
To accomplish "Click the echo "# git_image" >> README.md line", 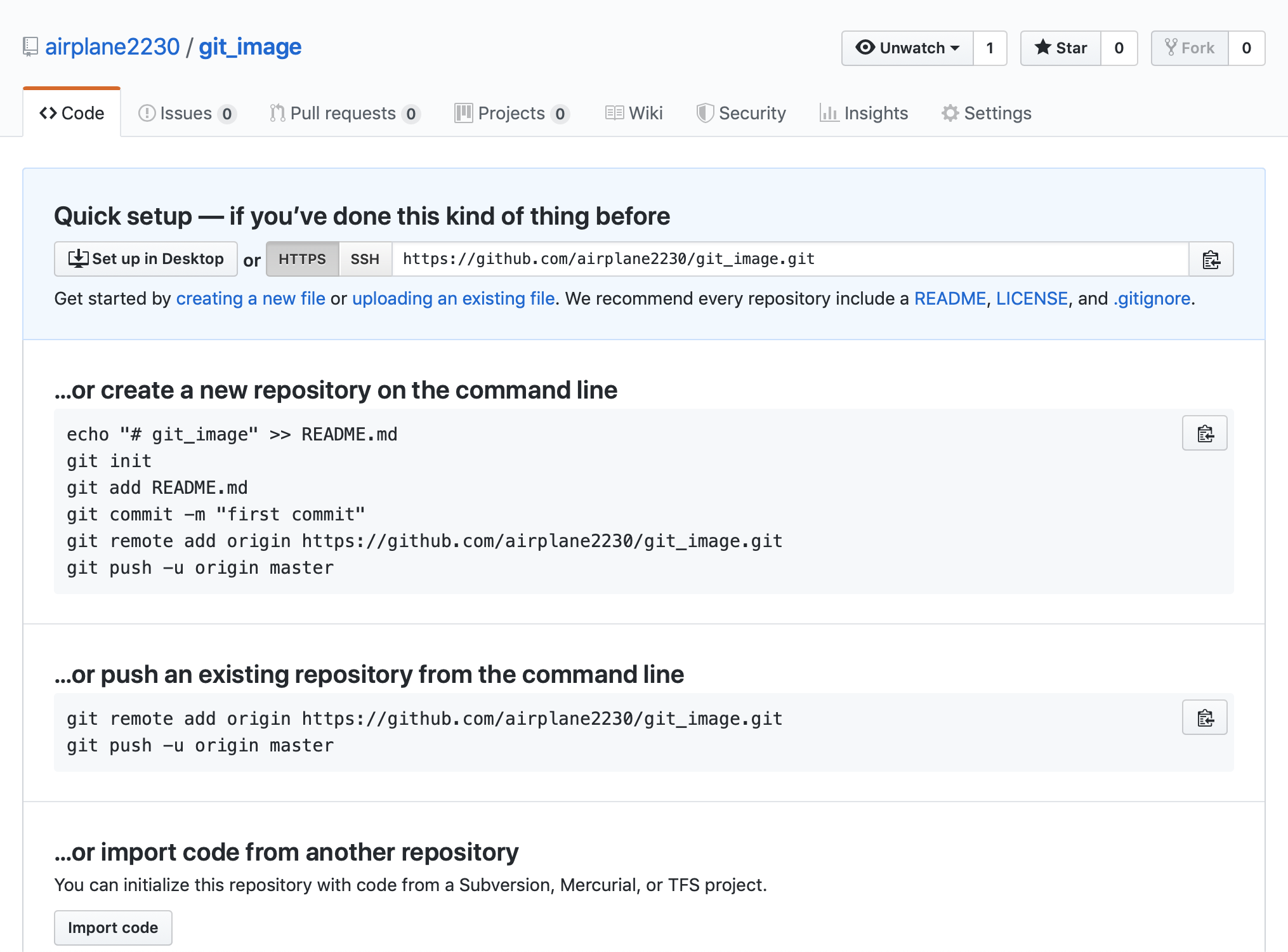I will 232,434.
